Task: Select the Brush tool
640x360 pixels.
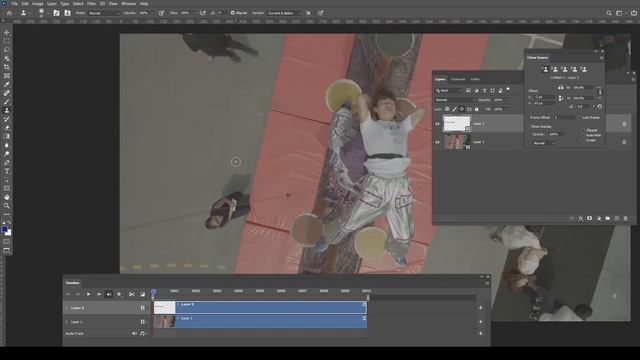Action: [x=7, y=102]
